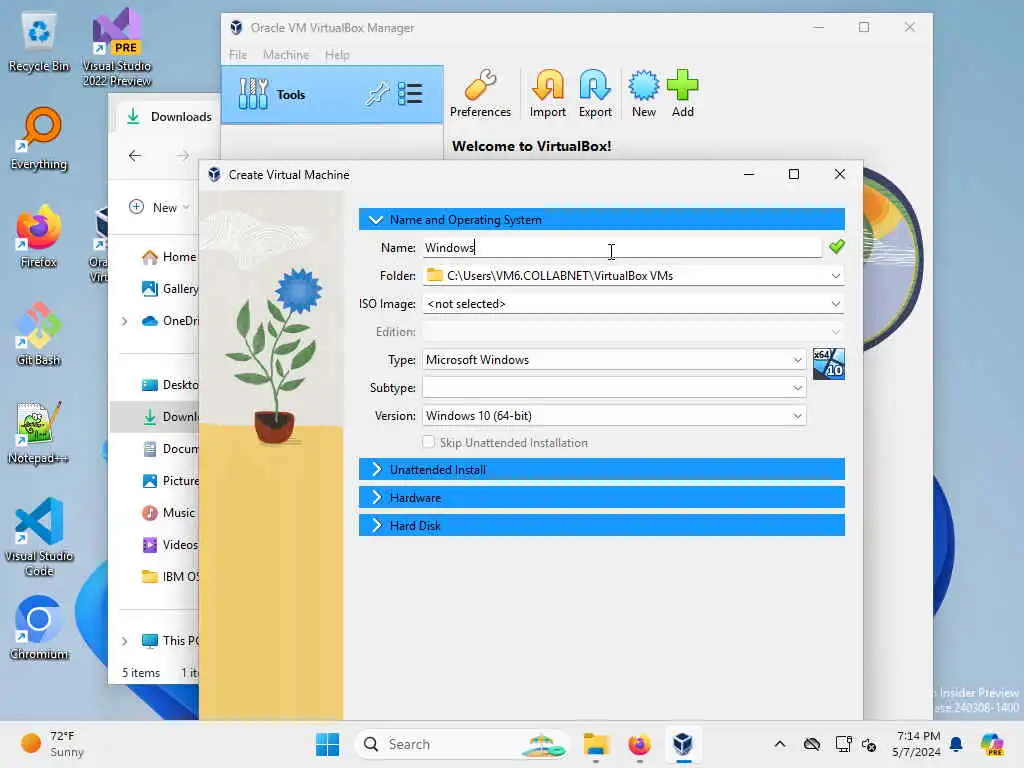This screenshot has height=768, width=1024.
Task: Open the Folder path dropdown
Action: coord(835,276)
